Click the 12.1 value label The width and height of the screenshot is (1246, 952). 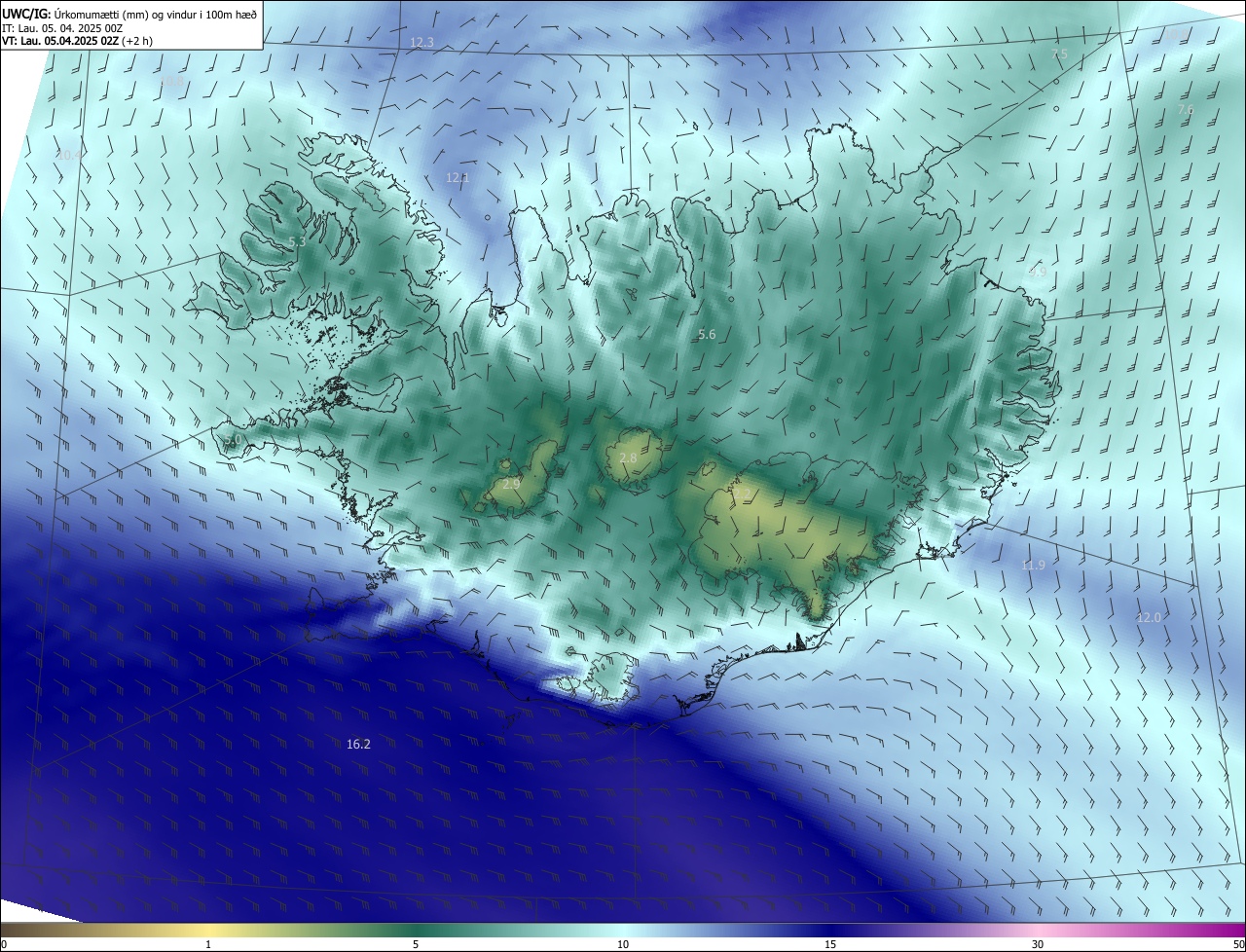pyautogui.click(x=458, y=177)
